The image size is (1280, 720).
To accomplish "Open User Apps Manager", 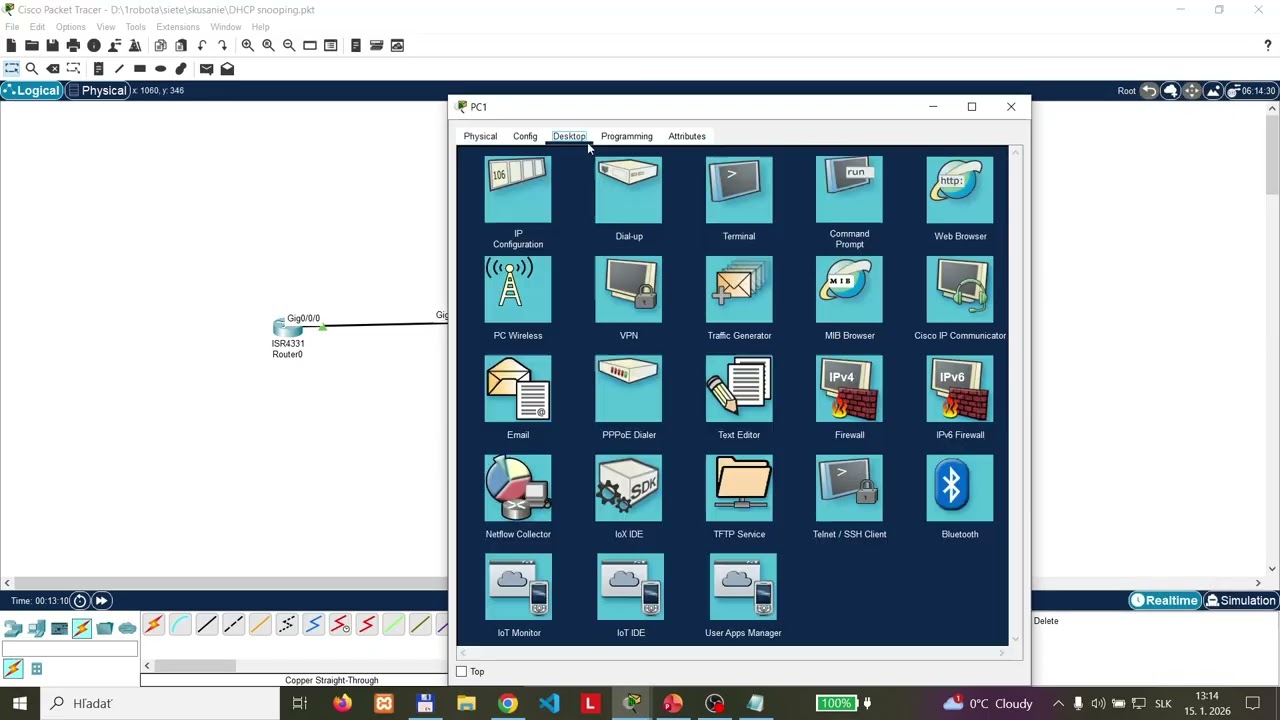I will [x=743, y=595].
